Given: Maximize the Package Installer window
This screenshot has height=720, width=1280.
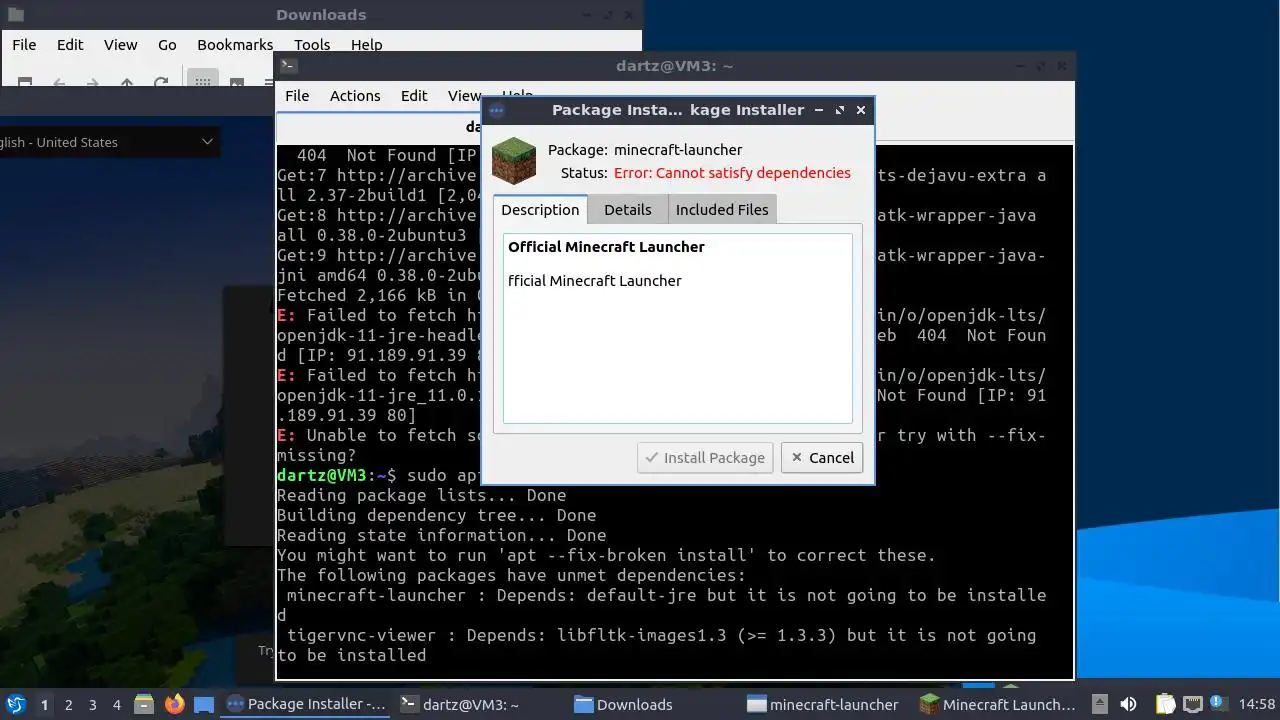Looking at the screenshot, I should (x=840, y=110).
